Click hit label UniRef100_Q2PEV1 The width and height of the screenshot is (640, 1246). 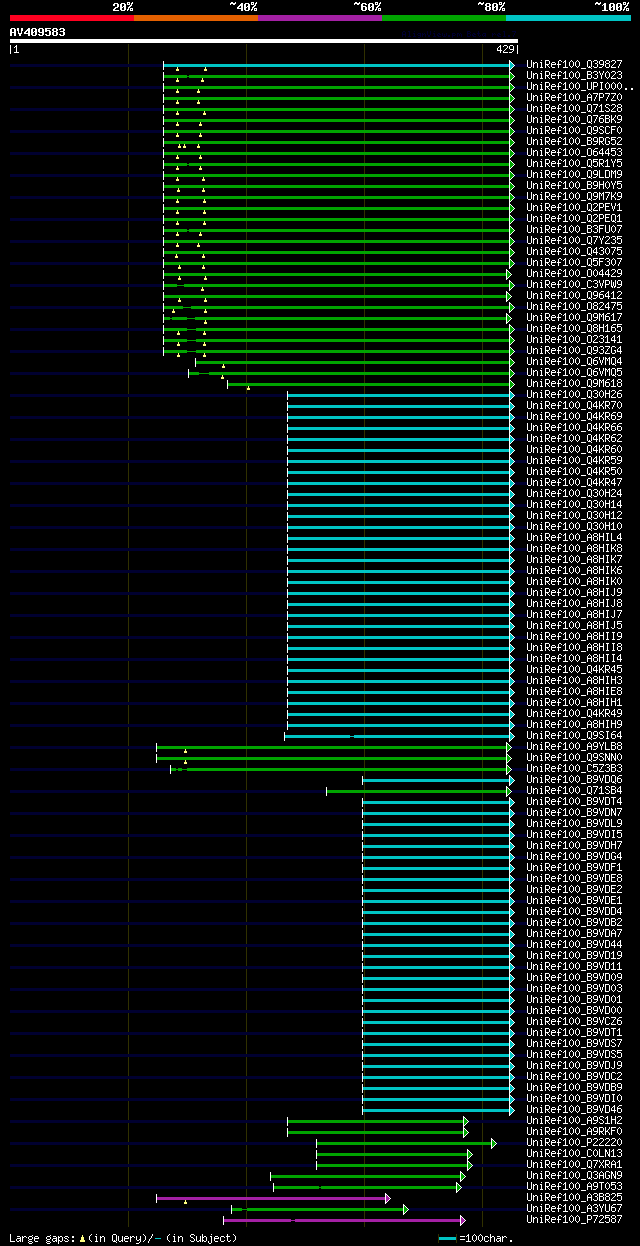pyautogui.click(x=574, y=208)
